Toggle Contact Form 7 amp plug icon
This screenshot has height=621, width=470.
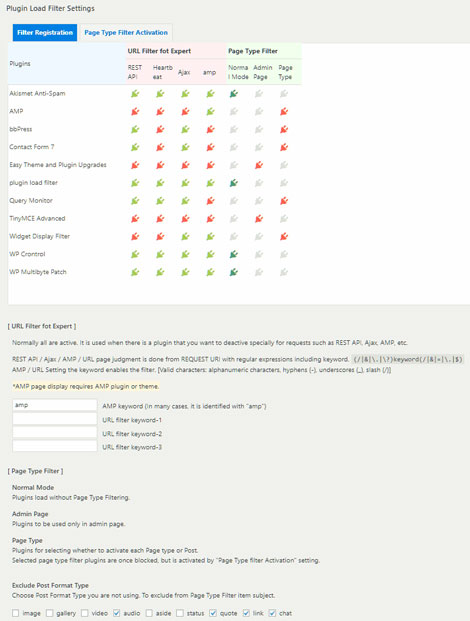point(210,147)
